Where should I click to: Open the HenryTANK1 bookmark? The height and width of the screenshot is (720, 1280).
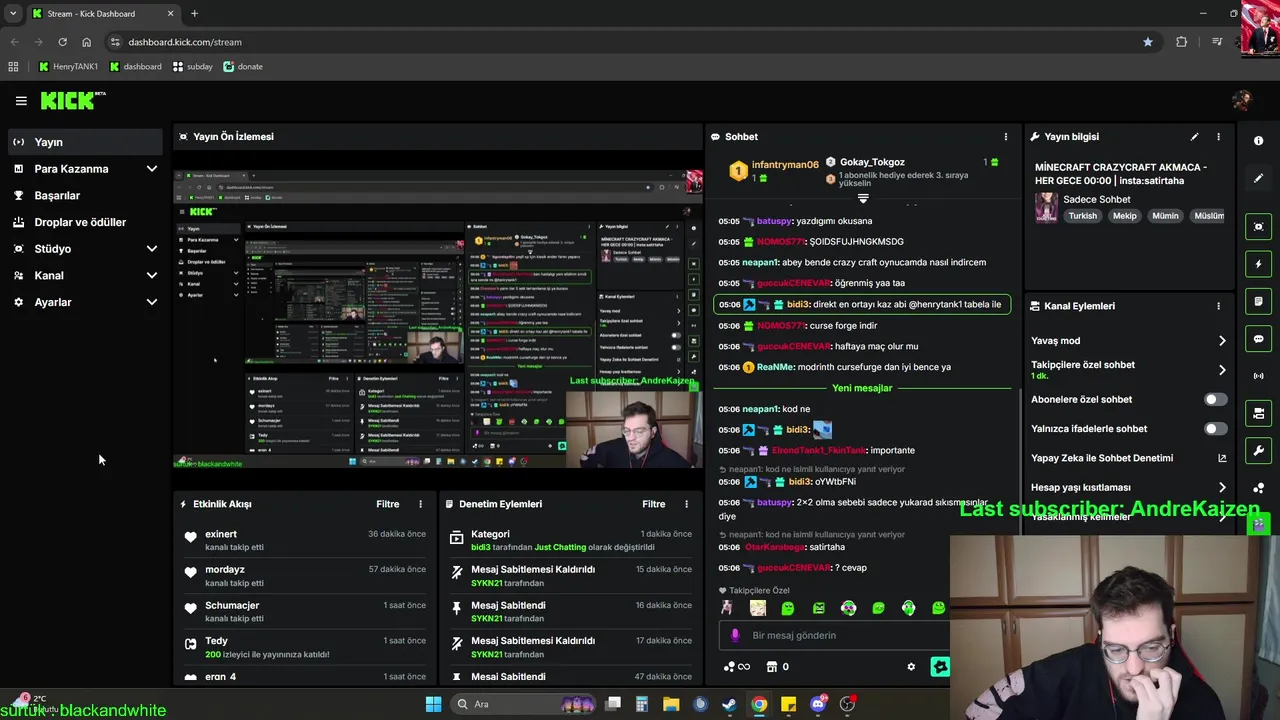[x=68, y=67]
